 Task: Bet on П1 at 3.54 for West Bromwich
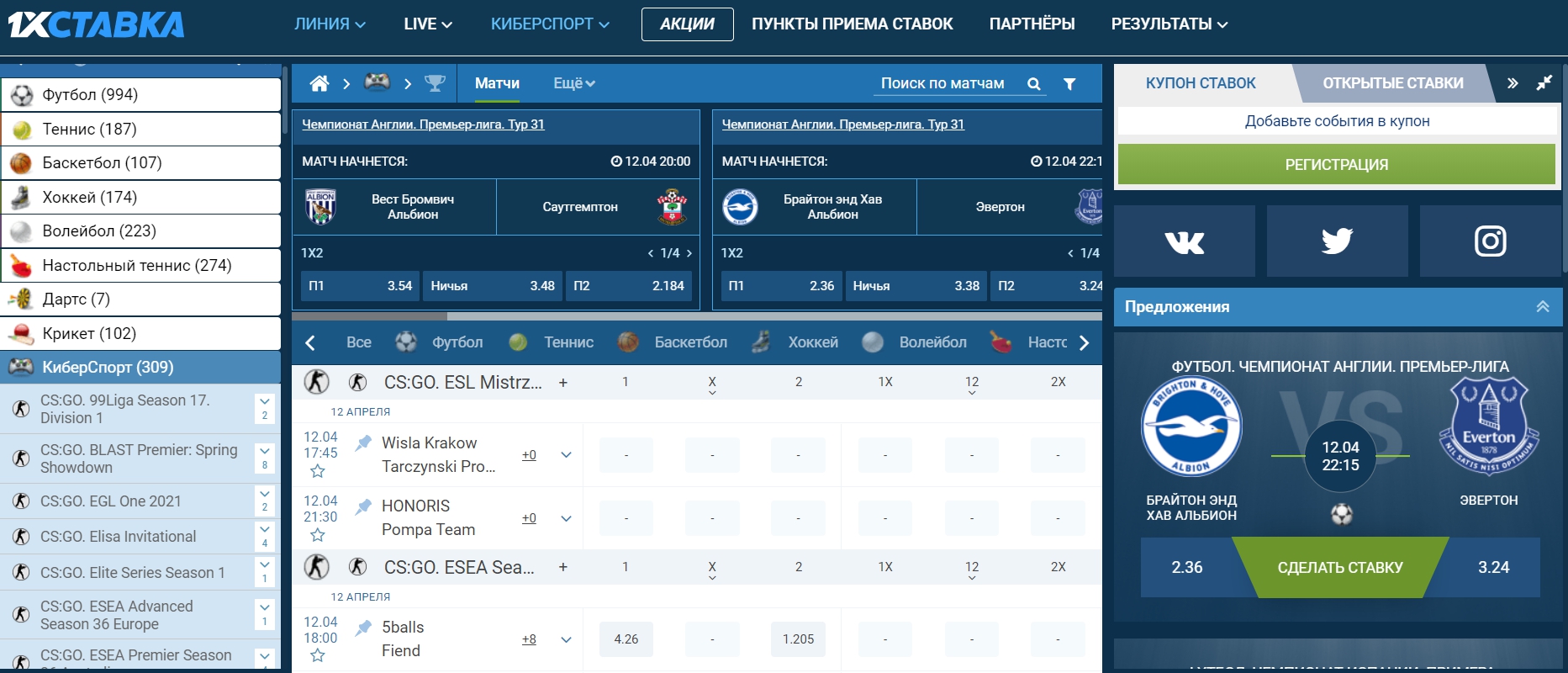click(x=360, y=286)
